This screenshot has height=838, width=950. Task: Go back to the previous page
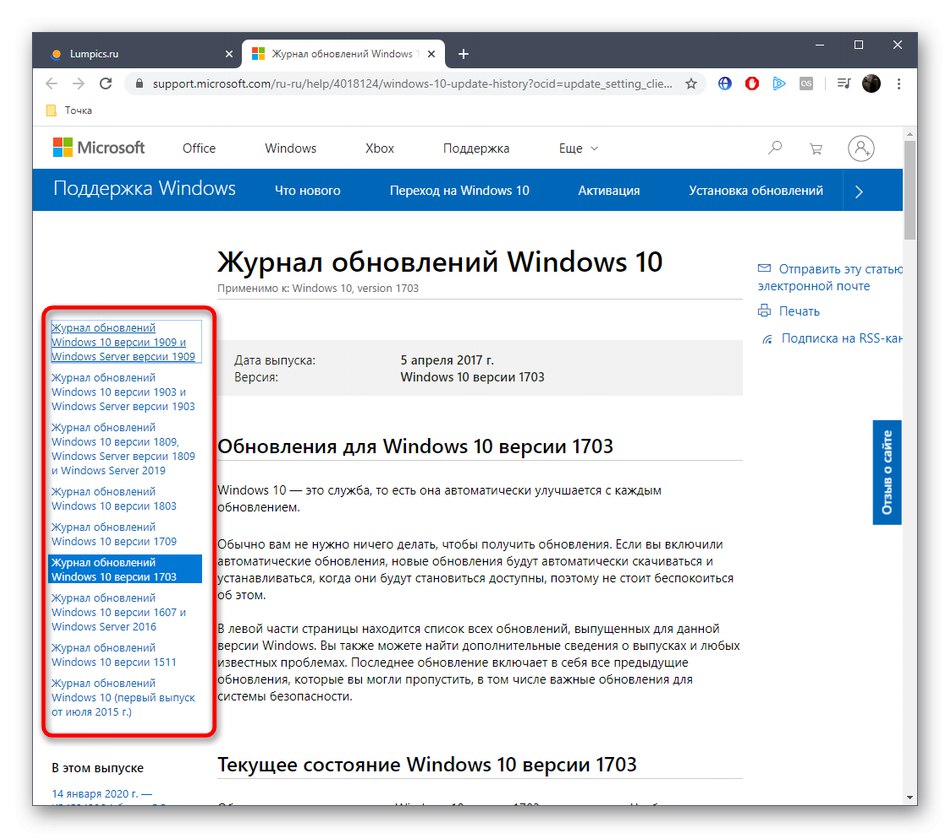click(51, 84)
